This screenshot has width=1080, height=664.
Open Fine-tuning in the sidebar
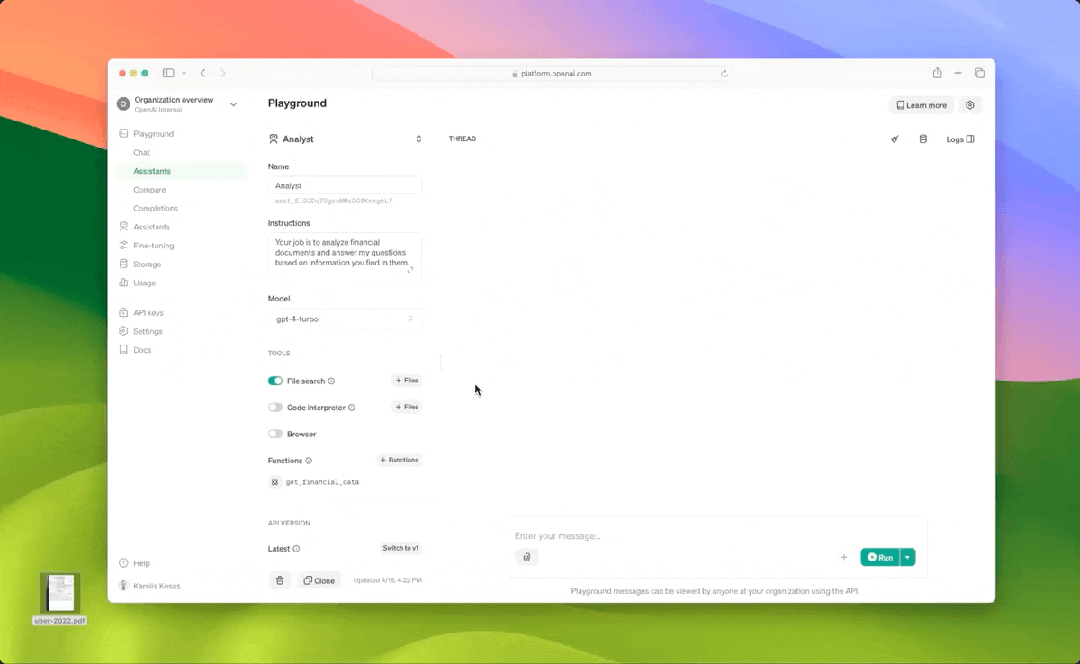click(x=154, y=246)
